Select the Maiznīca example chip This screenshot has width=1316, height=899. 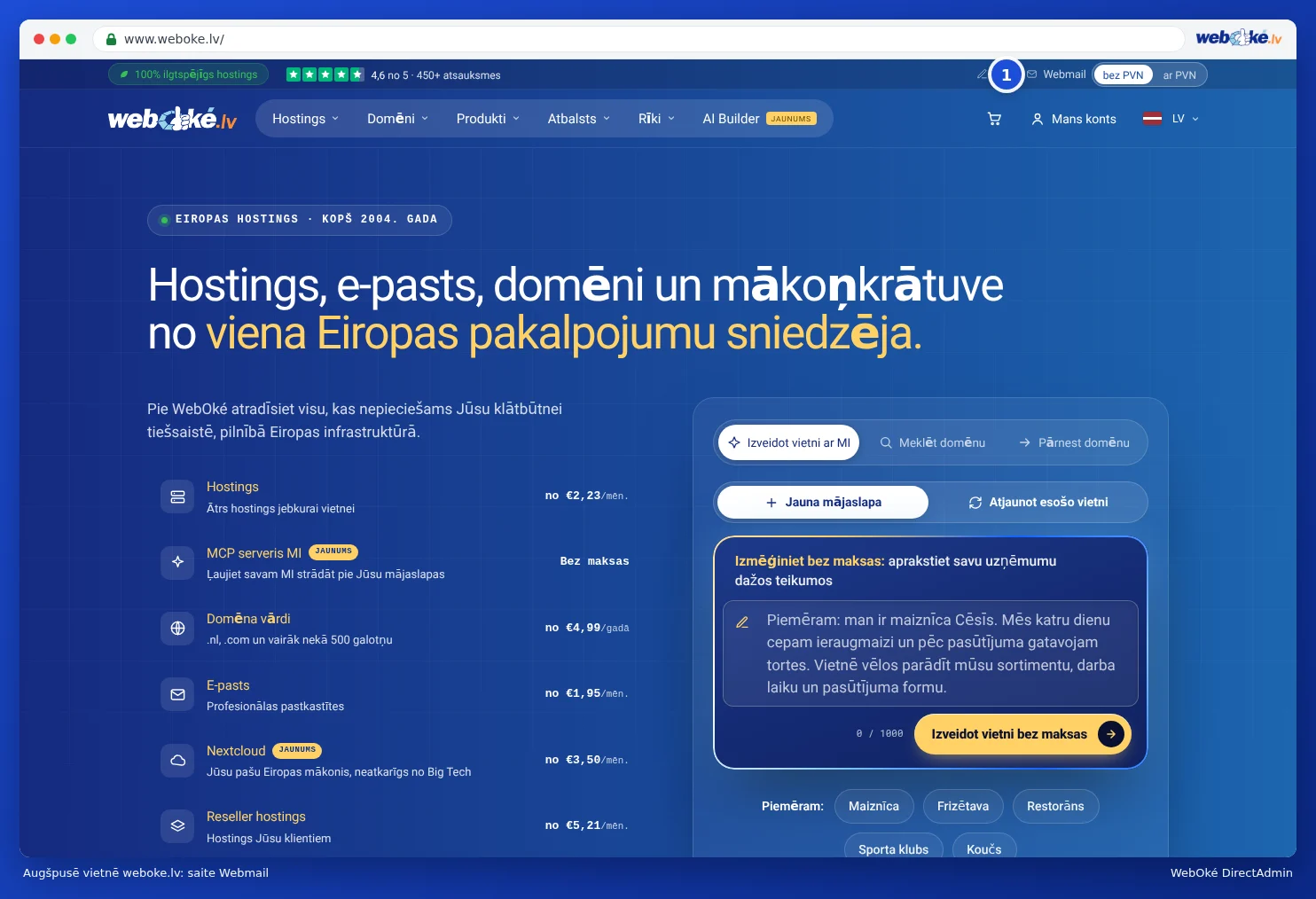[873, 806]
